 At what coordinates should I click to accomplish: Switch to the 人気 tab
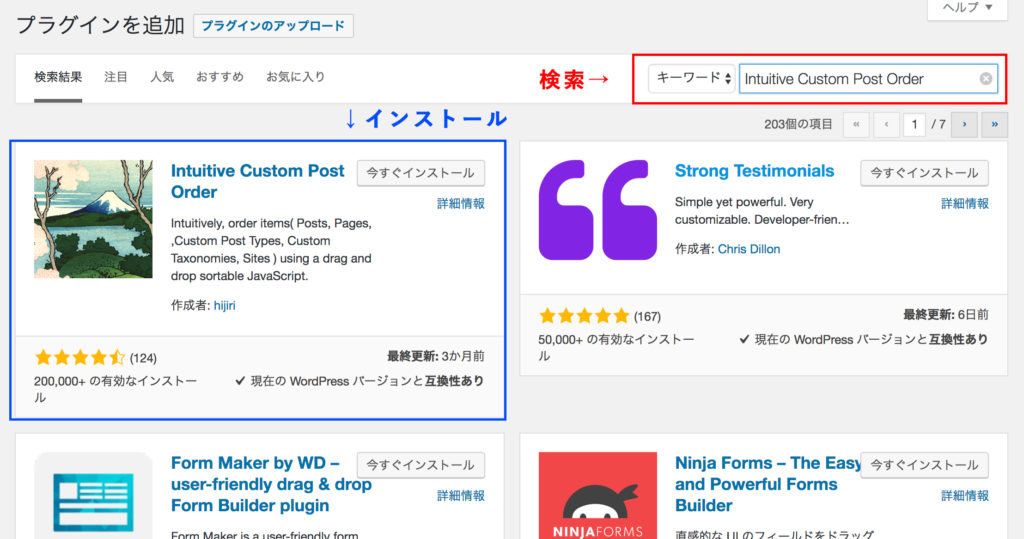pyautogui.click(x=162, y=77)
